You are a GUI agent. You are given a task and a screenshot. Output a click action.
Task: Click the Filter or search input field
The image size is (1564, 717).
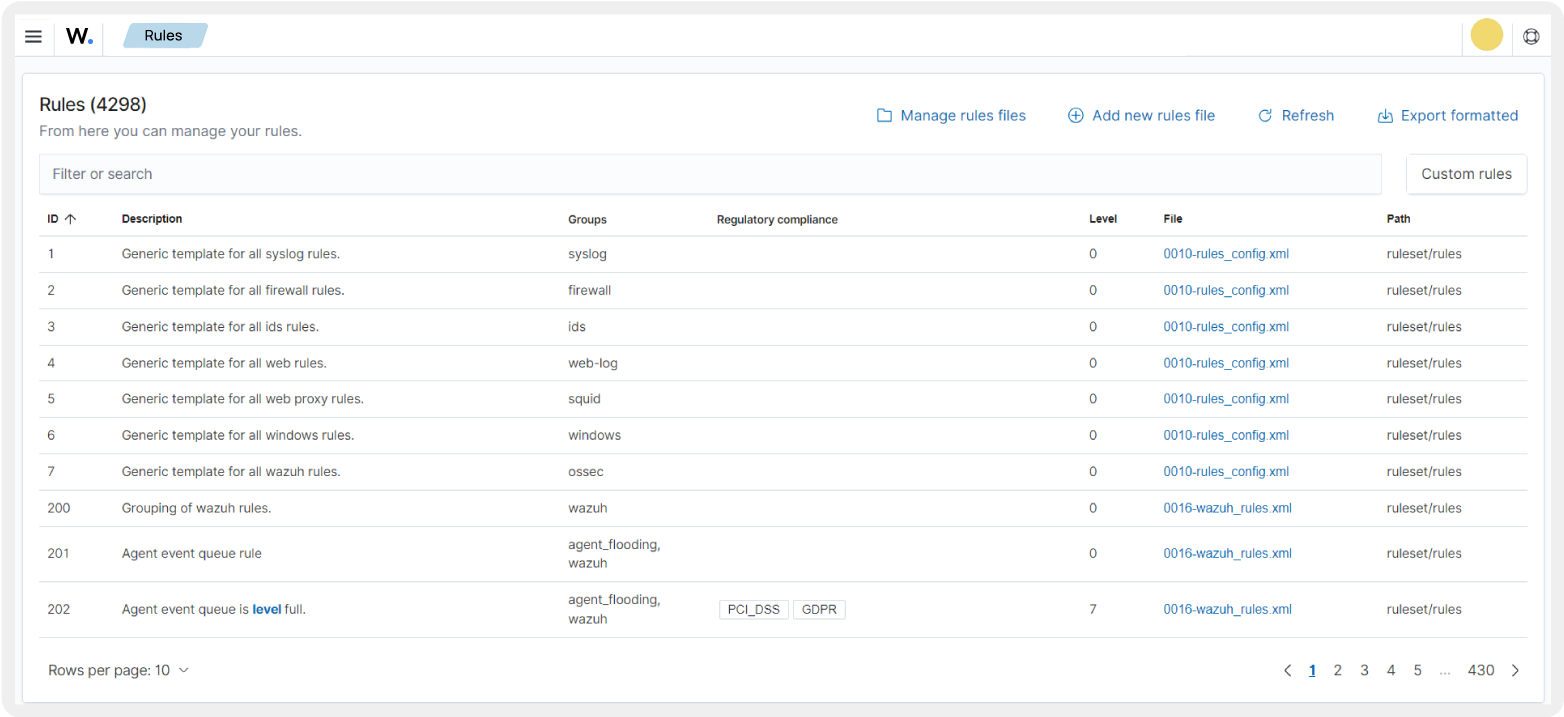click(x=710, y=173)
